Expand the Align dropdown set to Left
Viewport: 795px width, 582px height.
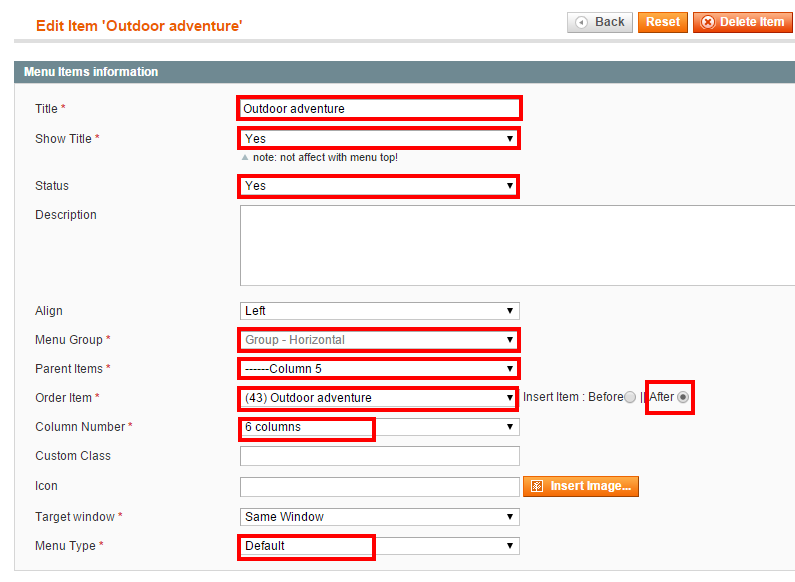[x=380, y=311]
